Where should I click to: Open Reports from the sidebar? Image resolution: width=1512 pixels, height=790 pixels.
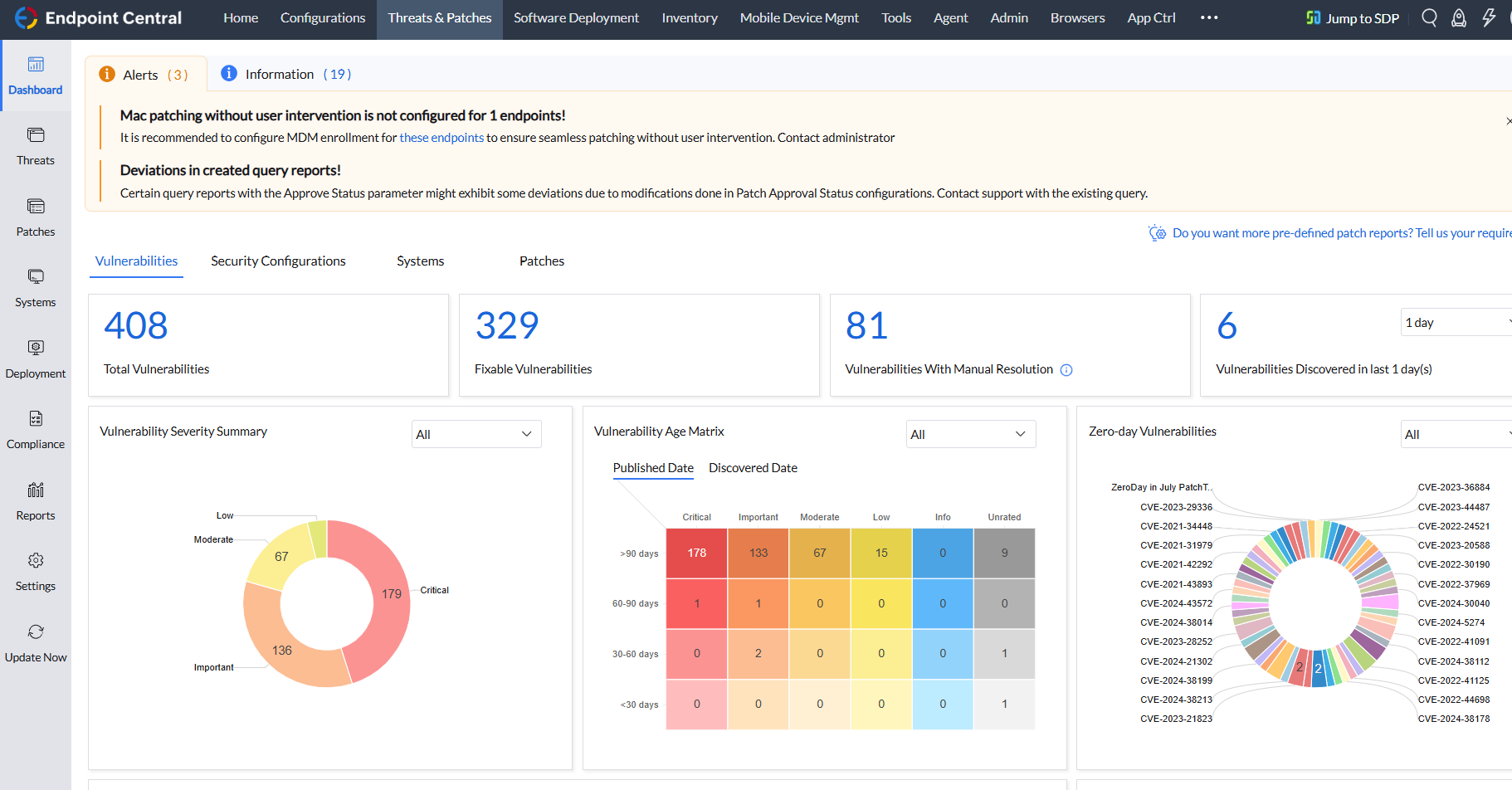pyautogui.click(x=36, y=490)
